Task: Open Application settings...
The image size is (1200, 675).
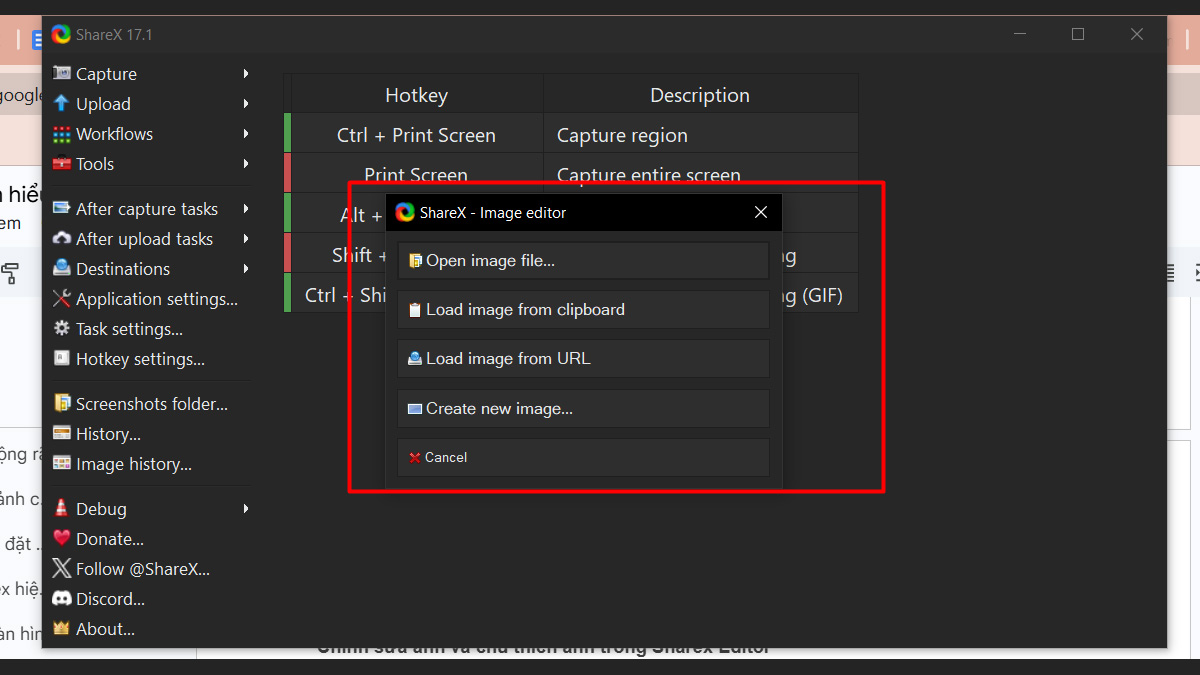Action: [x=151, y=299]
